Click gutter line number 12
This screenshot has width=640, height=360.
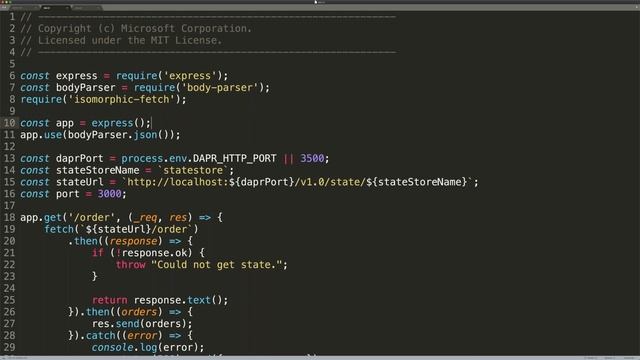click(x=9, y=147)
